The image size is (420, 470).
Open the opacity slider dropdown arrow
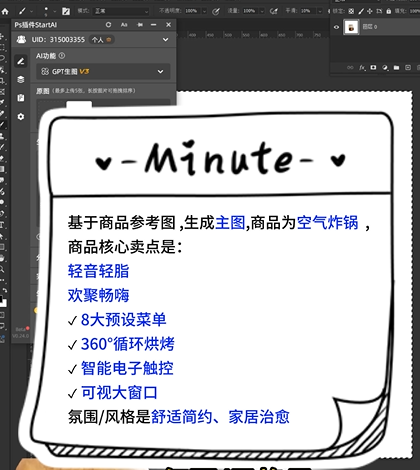204,11
